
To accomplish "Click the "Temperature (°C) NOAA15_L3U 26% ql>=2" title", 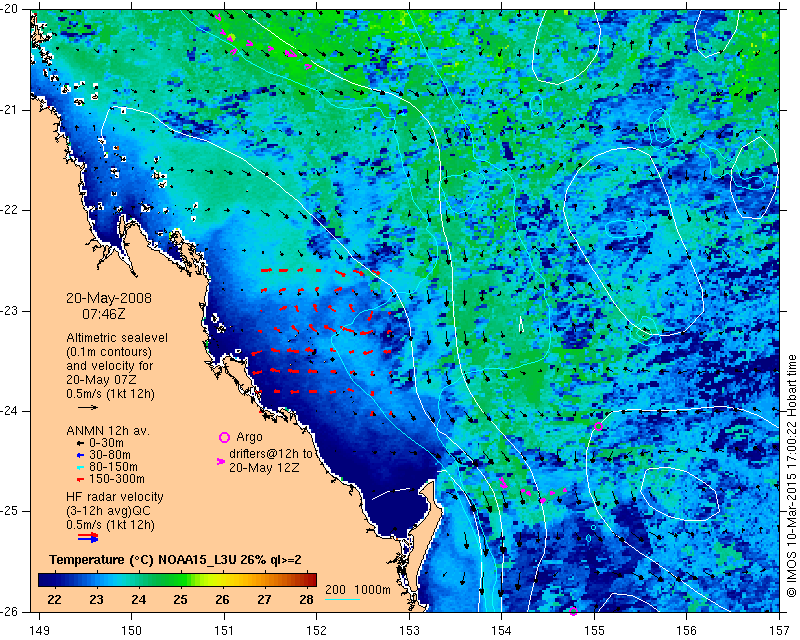I will point(175,559).
